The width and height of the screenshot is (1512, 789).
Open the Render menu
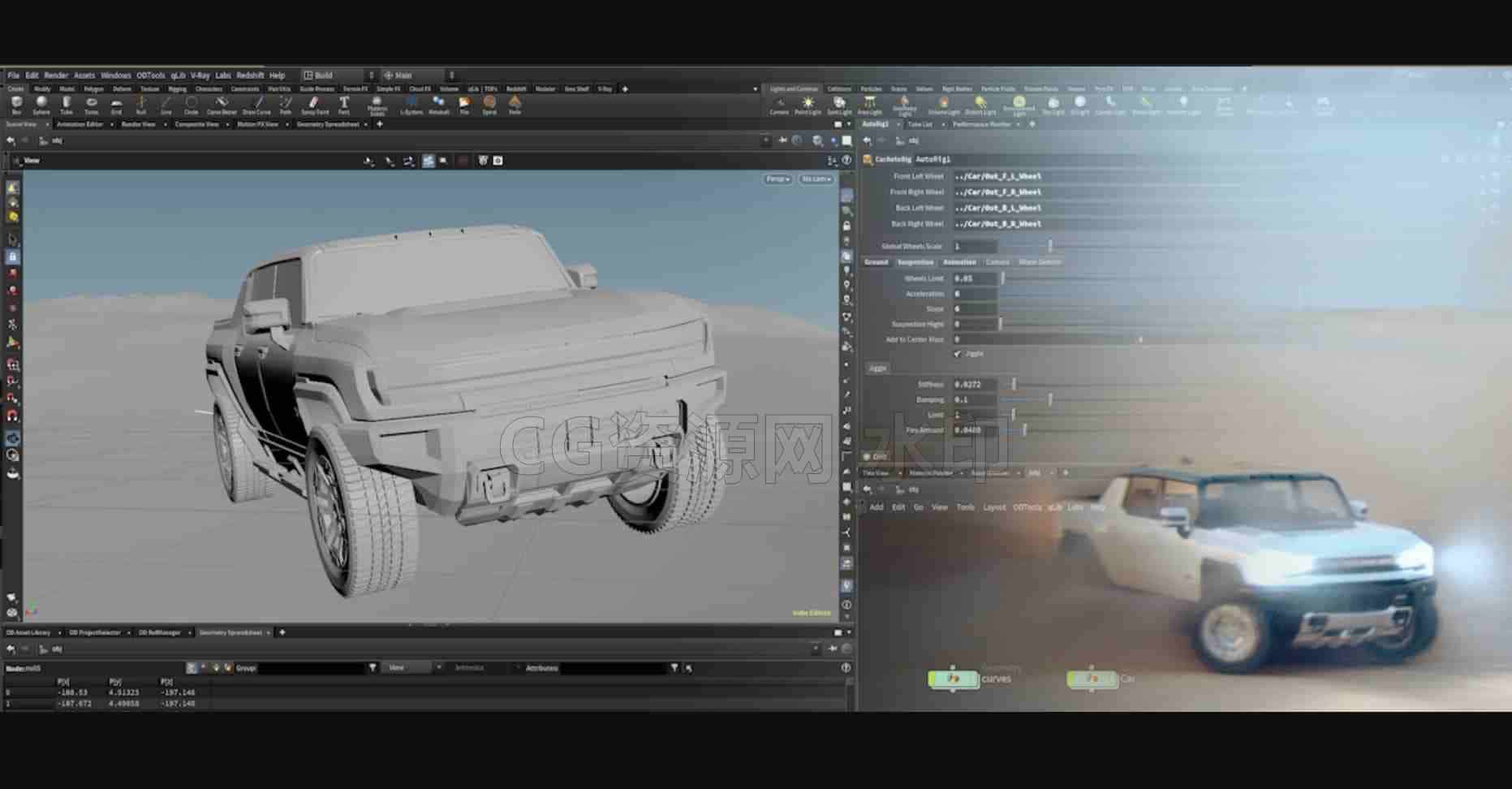point(56,75)
